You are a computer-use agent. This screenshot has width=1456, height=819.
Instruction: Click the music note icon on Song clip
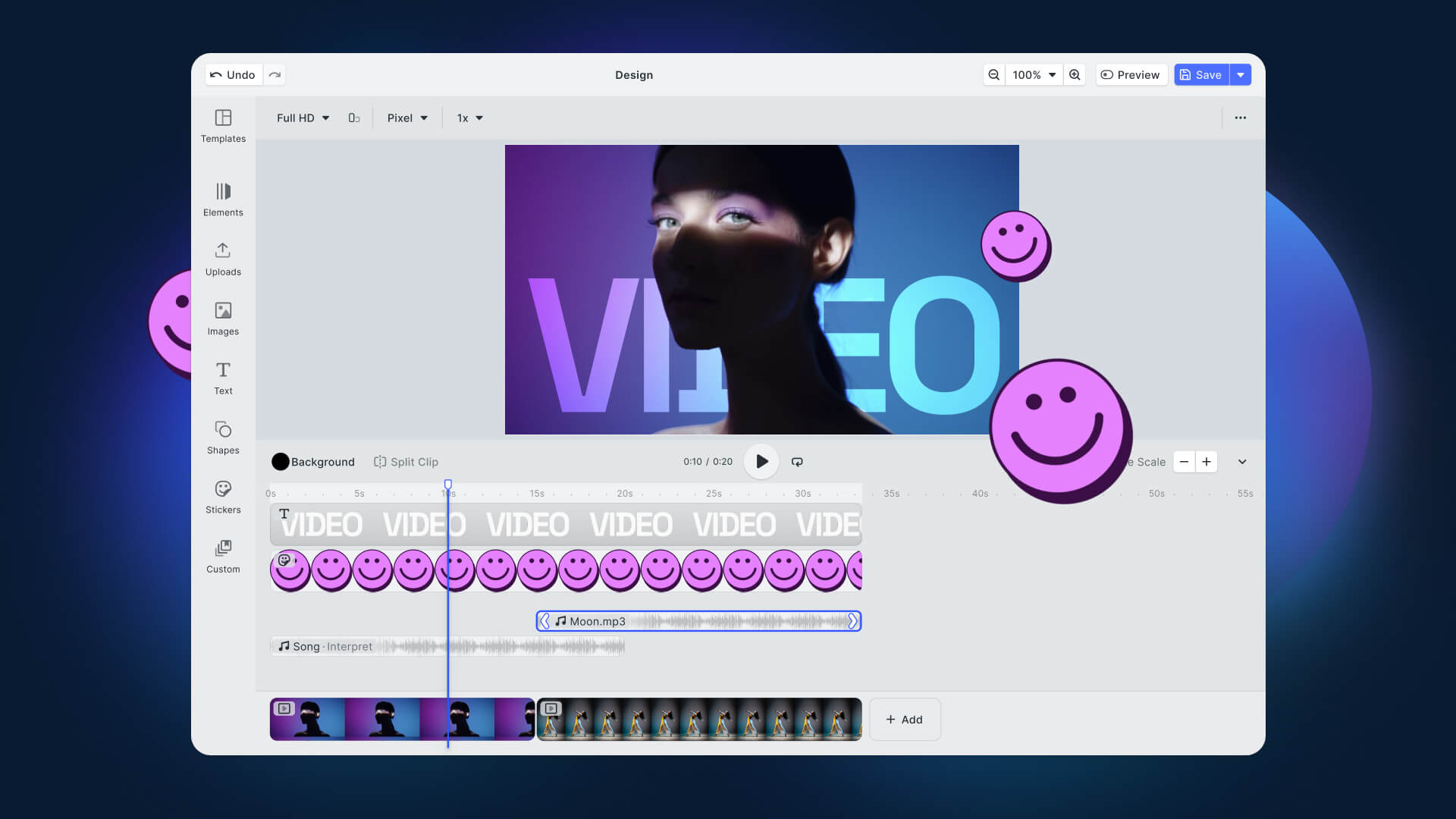point(284,646)
